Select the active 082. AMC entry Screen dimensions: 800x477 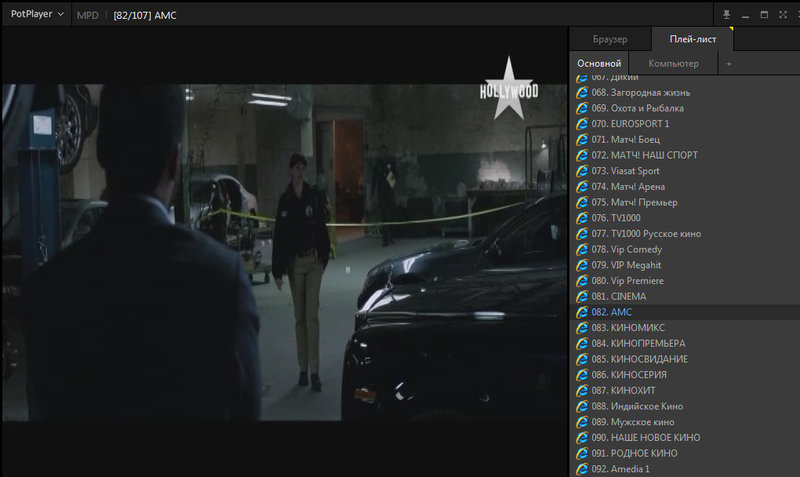point(685,312)
